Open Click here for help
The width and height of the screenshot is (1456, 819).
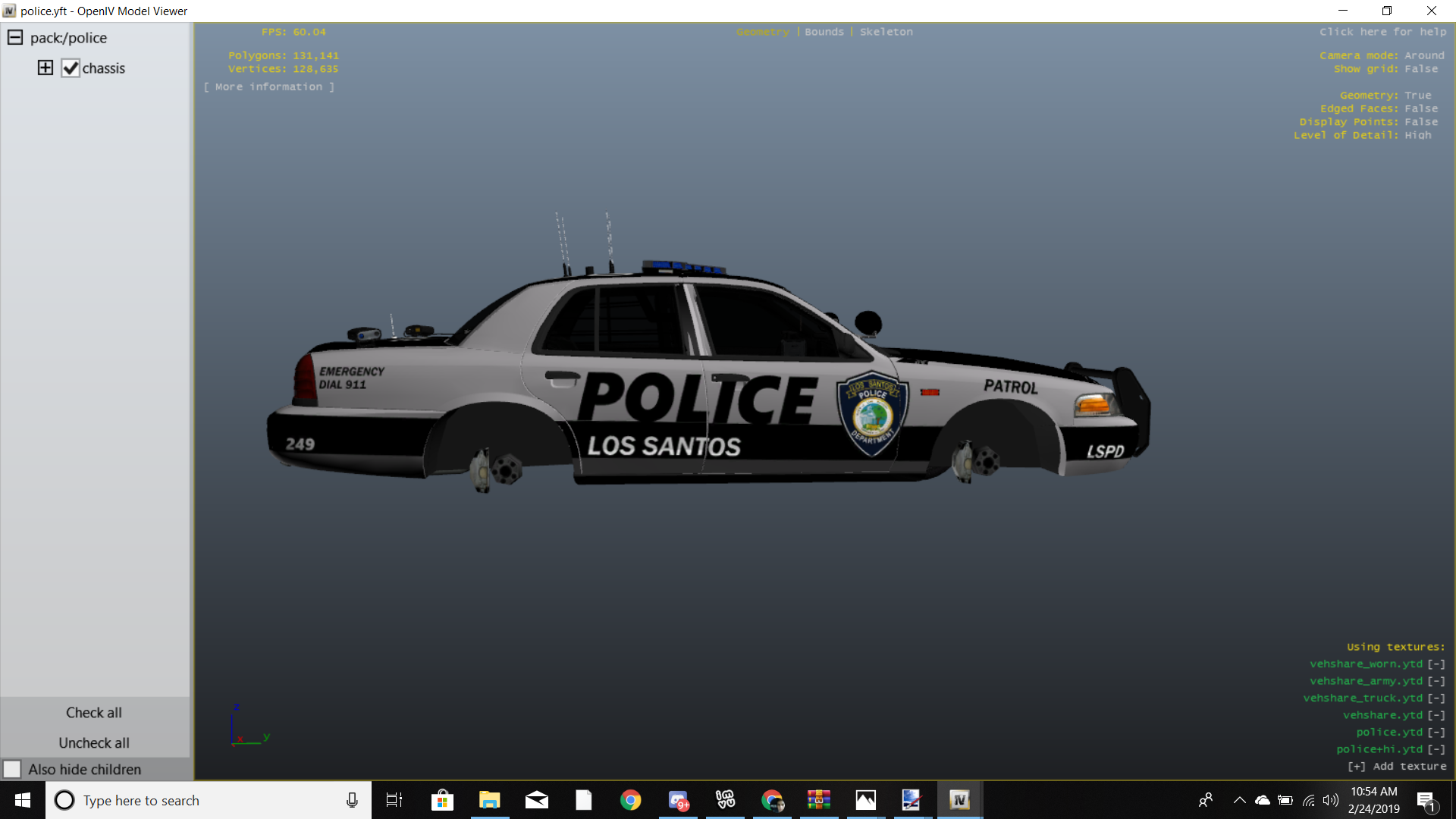pos(1382,32)
